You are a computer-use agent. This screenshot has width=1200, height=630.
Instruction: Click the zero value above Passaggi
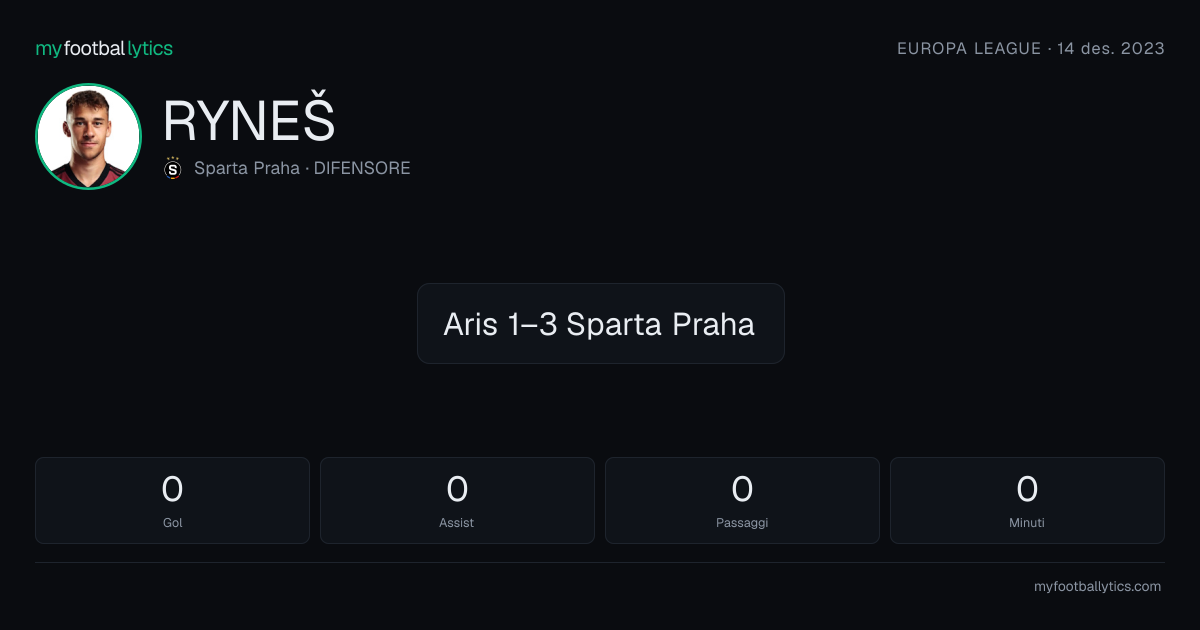click(x=742, y=489)
